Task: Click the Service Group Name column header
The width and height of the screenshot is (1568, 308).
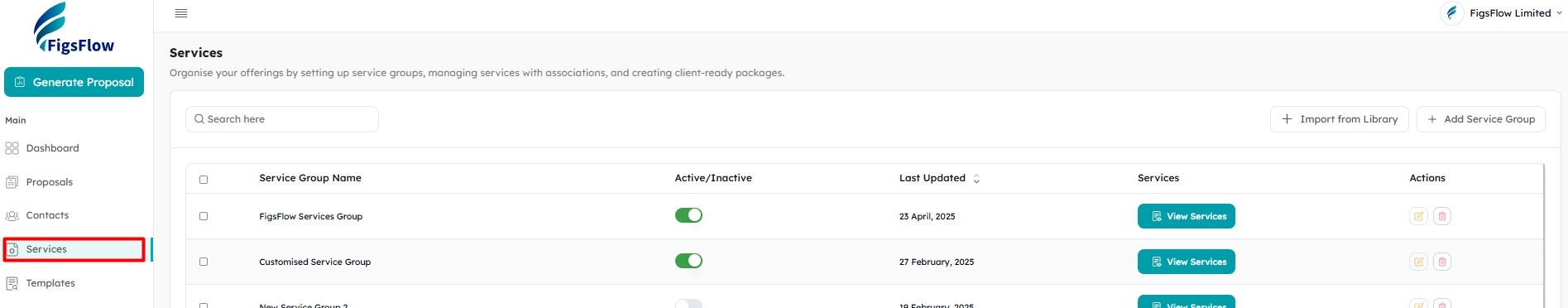Action: [x=310, y=178]
